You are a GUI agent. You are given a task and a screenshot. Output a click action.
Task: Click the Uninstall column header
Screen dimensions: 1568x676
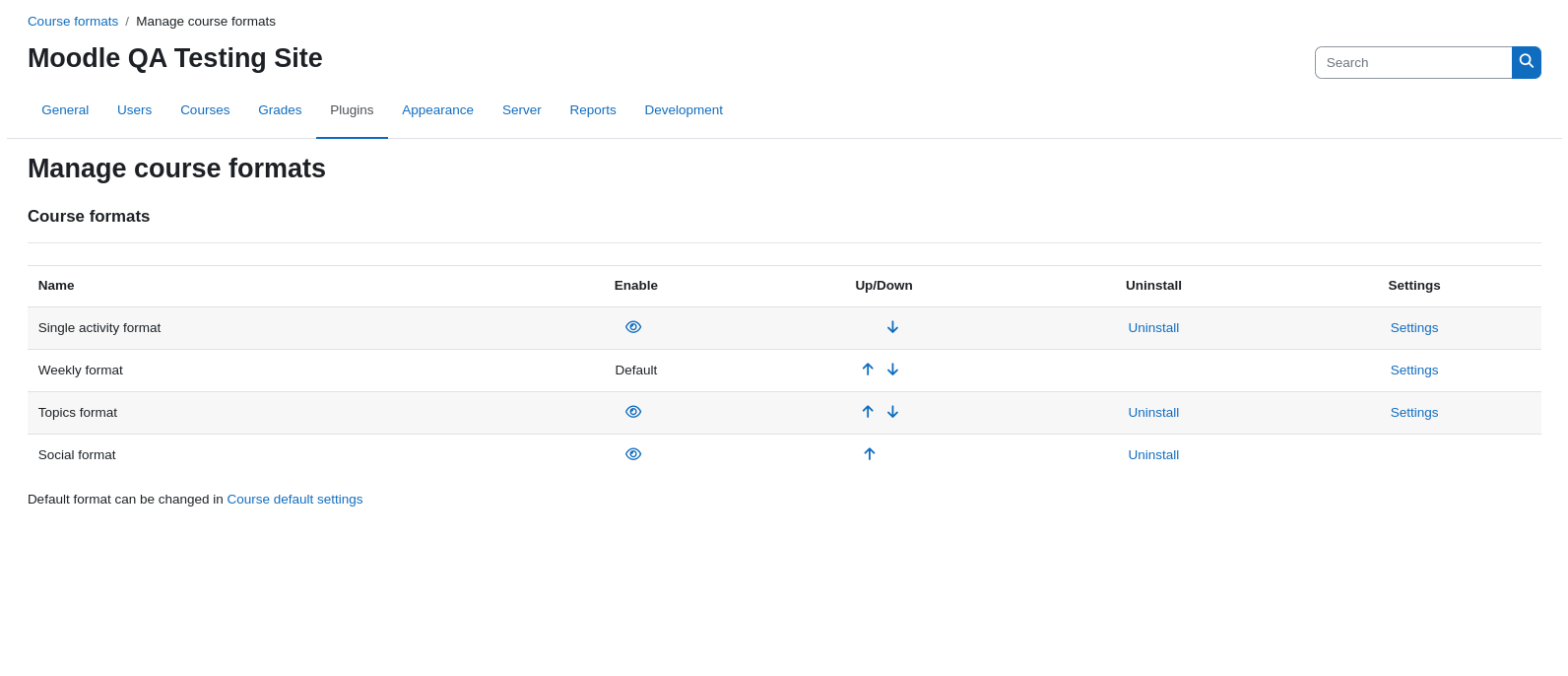coord(1153,286)
